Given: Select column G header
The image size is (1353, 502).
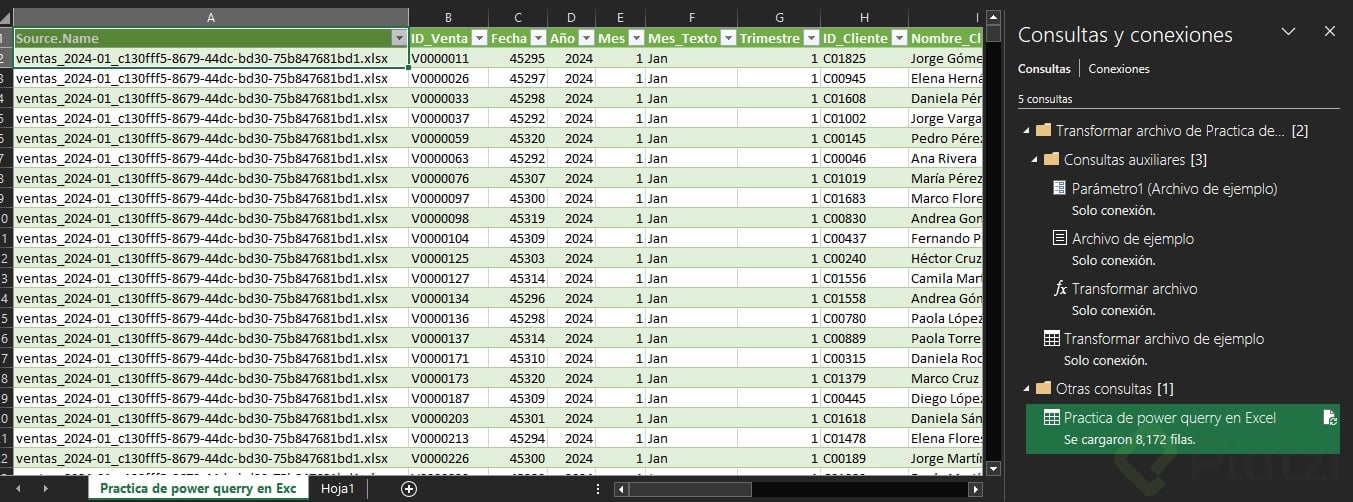Looking at the screenshot, I should pyautogui.click(x=779, y=18).
